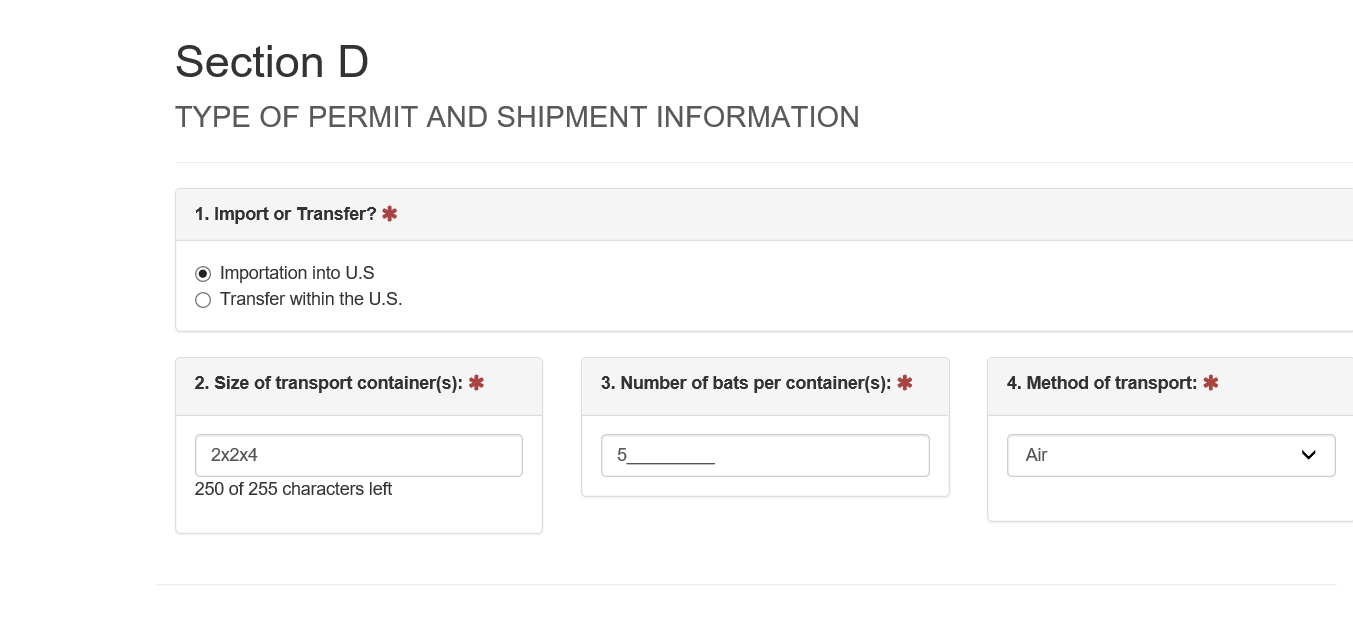Click the '2. Size of transport container(s):' heading
Viewport: 1353px width, 624px height.
[x=328, y=383]
